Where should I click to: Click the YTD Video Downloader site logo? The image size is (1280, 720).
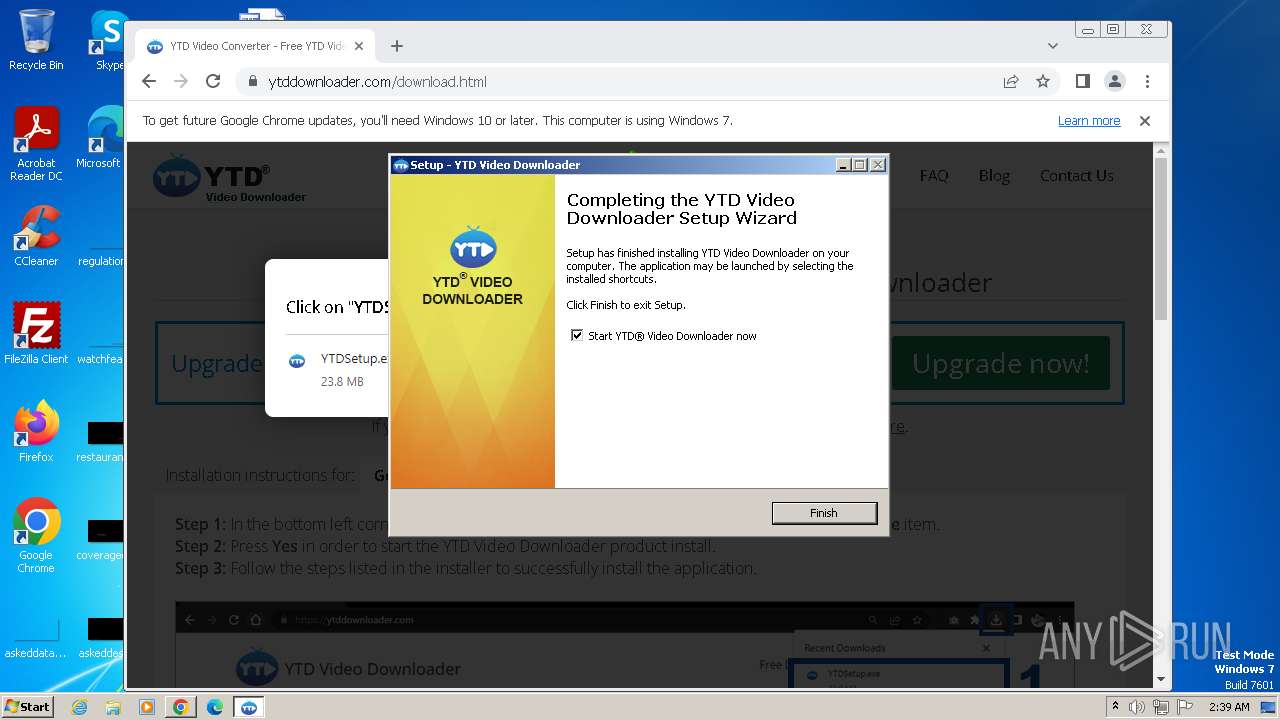coord(230,178)
